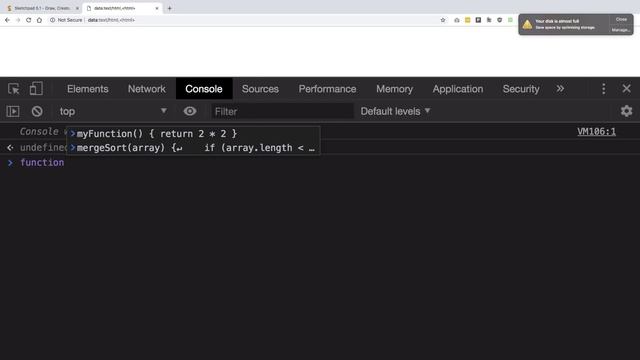Image resolution: width=640 pixels, height=360 pixels.
Task: Select the Console tab
Action: tap(204, 89)
